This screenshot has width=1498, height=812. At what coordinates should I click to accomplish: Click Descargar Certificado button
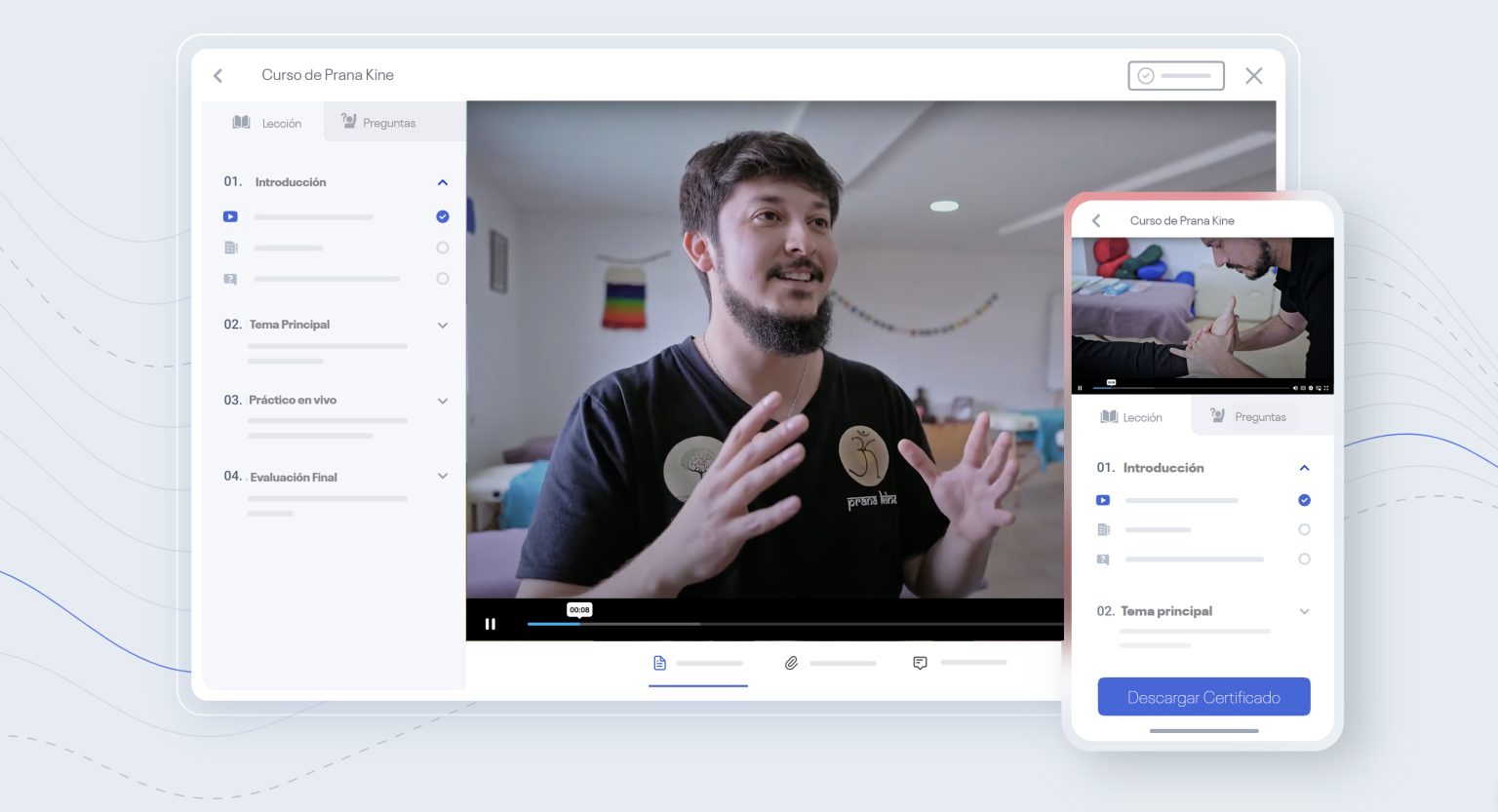(x=1203, y=697)
